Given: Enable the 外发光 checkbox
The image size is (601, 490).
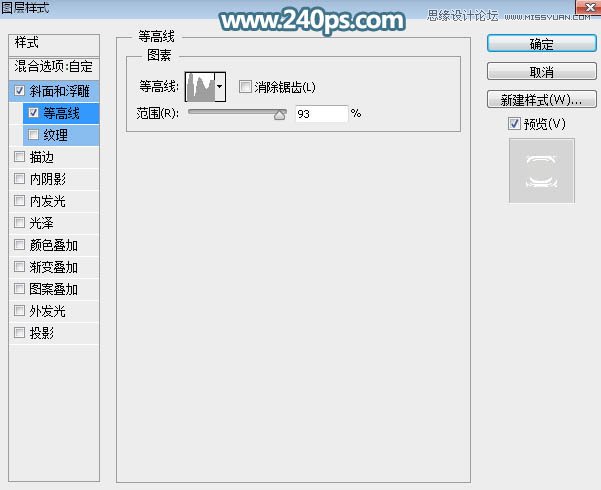Looking at the screenshot, I should (x=19, y=311).
